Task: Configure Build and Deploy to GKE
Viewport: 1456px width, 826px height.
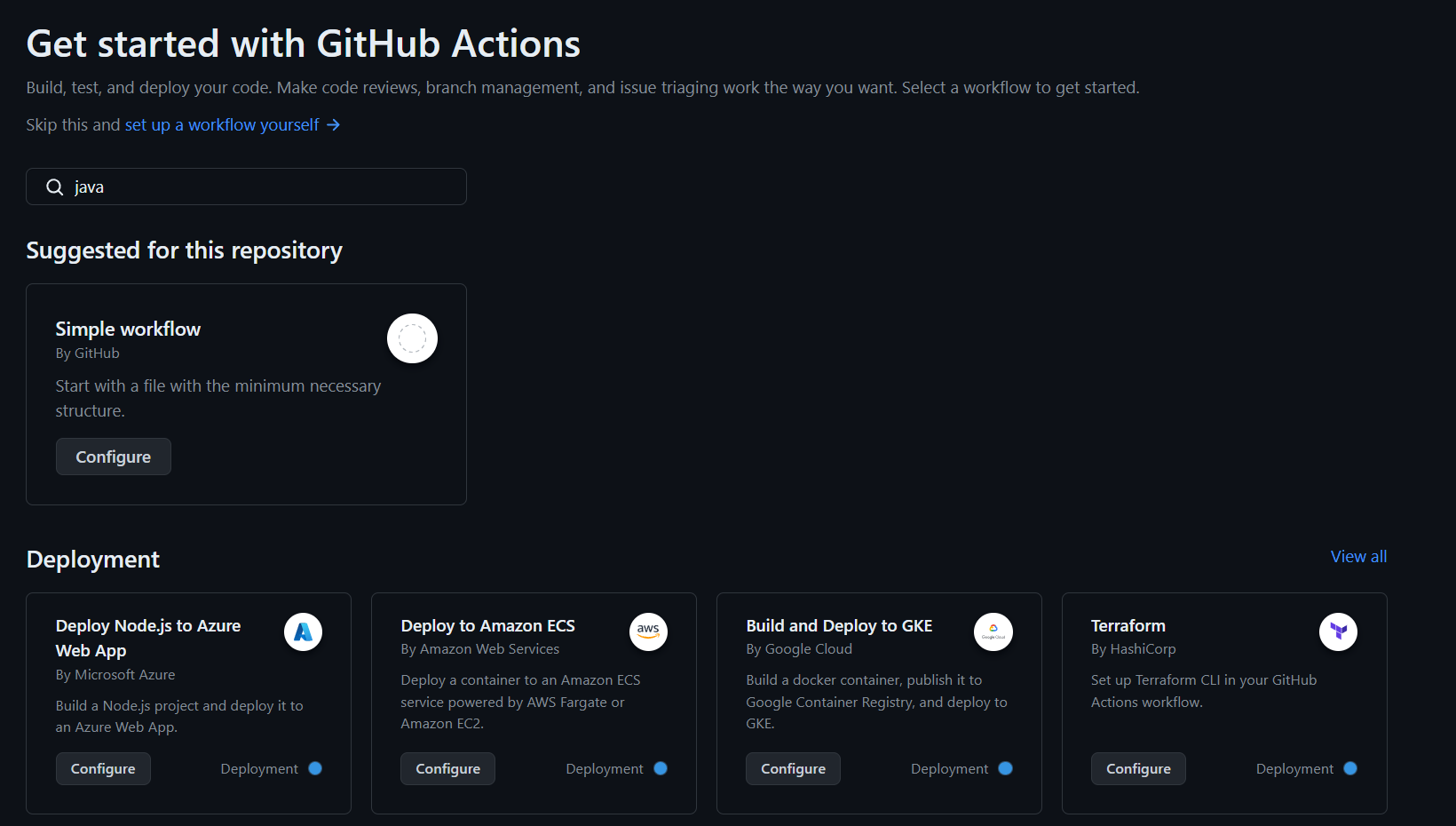Action: click(x=794, y=768)
